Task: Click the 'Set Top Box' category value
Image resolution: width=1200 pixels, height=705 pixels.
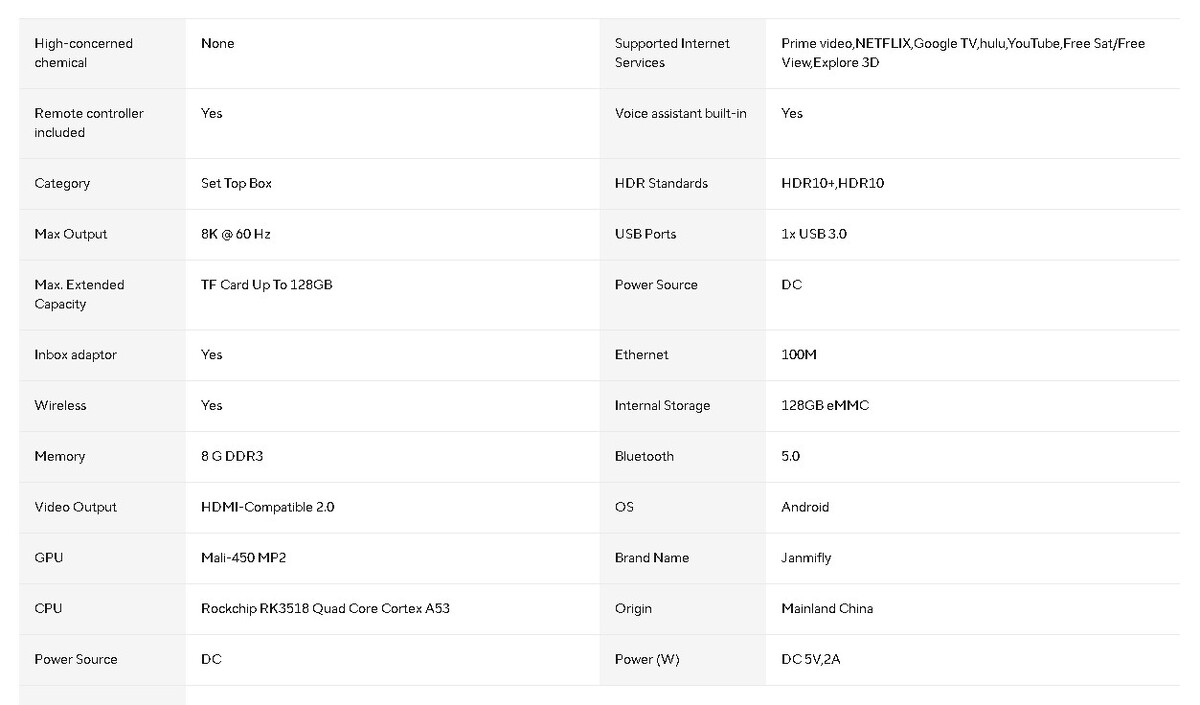Action: click(x=236, y=184)
